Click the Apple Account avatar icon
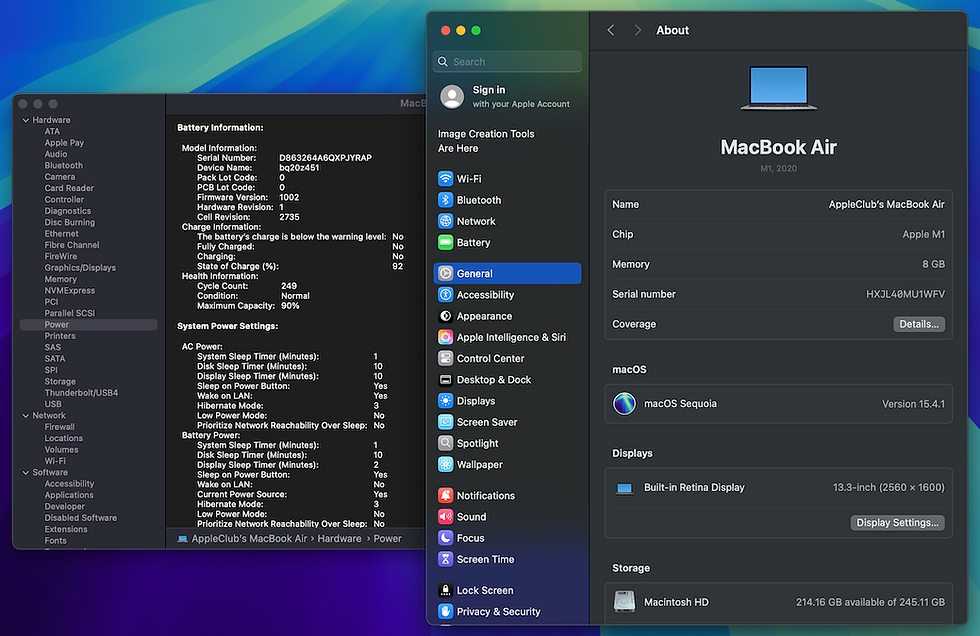 coord(452,97)
